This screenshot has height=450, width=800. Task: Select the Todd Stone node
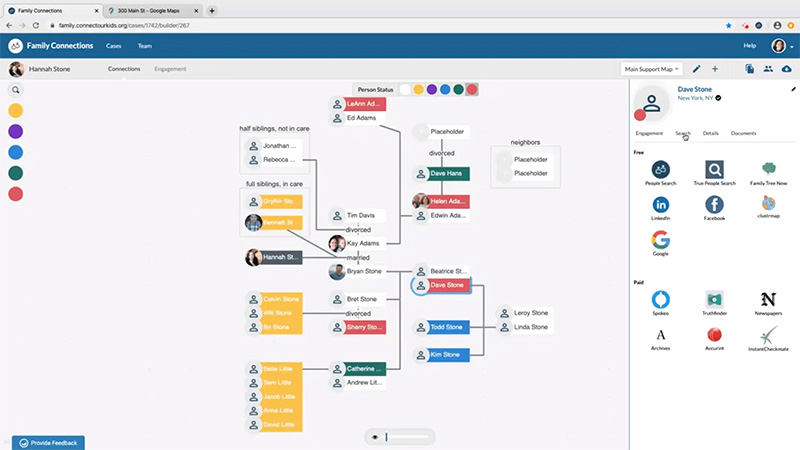[442, 327]
